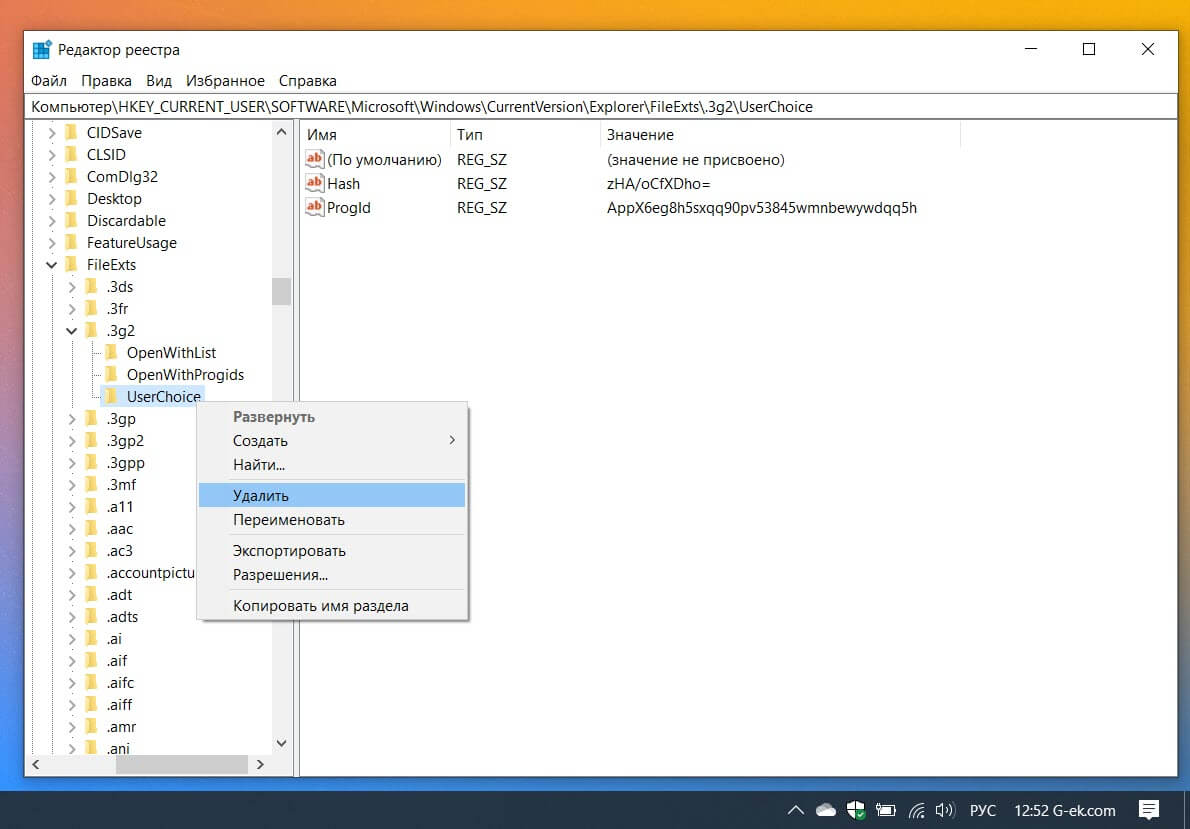Expand the .3fr key

pos(71,308)
